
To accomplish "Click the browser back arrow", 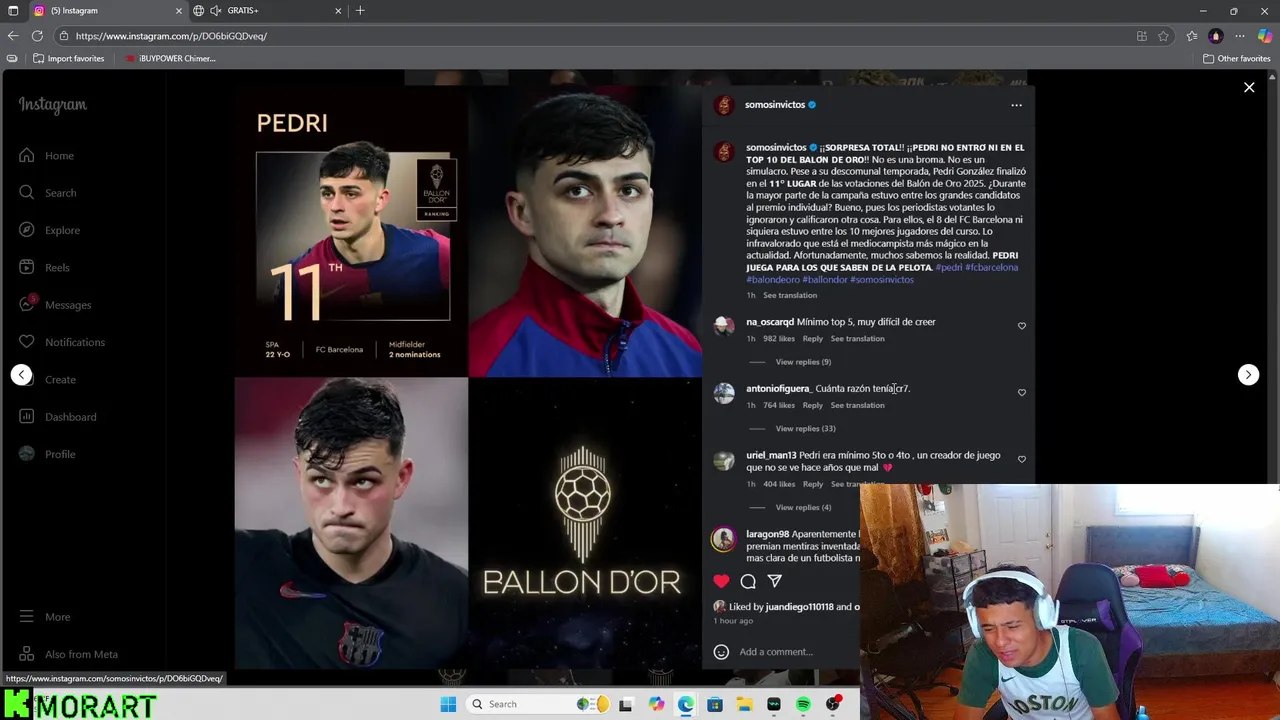I will point(13,36).
